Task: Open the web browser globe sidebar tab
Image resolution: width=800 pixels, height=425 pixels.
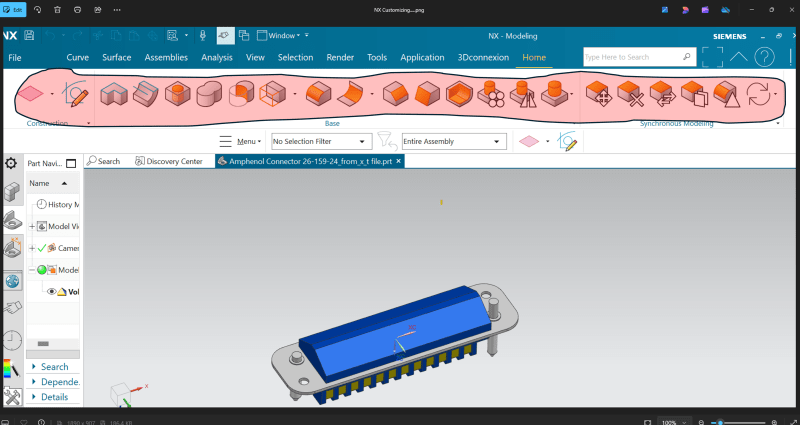Action: point(12,281)
